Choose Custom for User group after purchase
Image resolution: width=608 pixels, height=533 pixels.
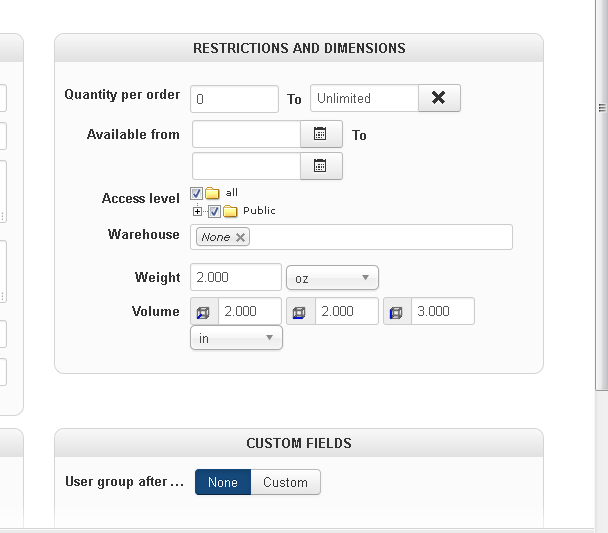coord(285,482)
